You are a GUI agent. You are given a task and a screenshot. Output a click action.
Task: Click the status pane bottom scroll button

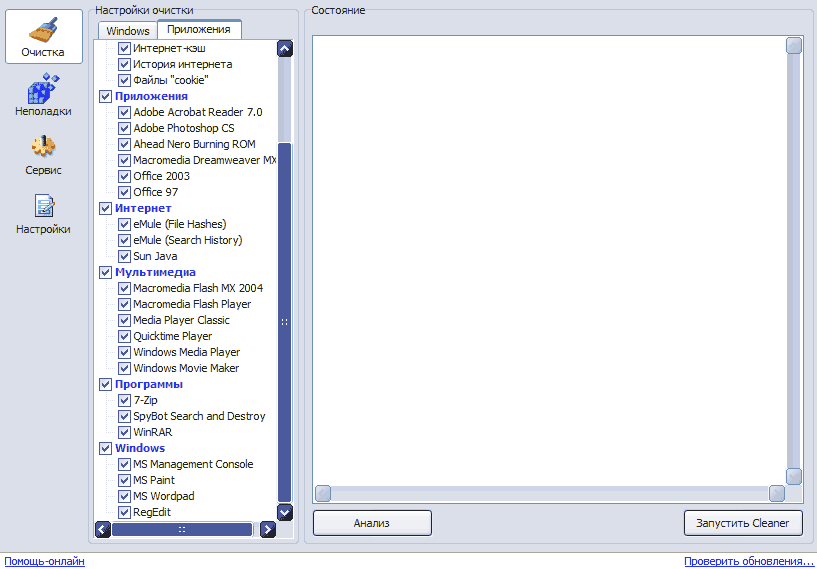794,476
